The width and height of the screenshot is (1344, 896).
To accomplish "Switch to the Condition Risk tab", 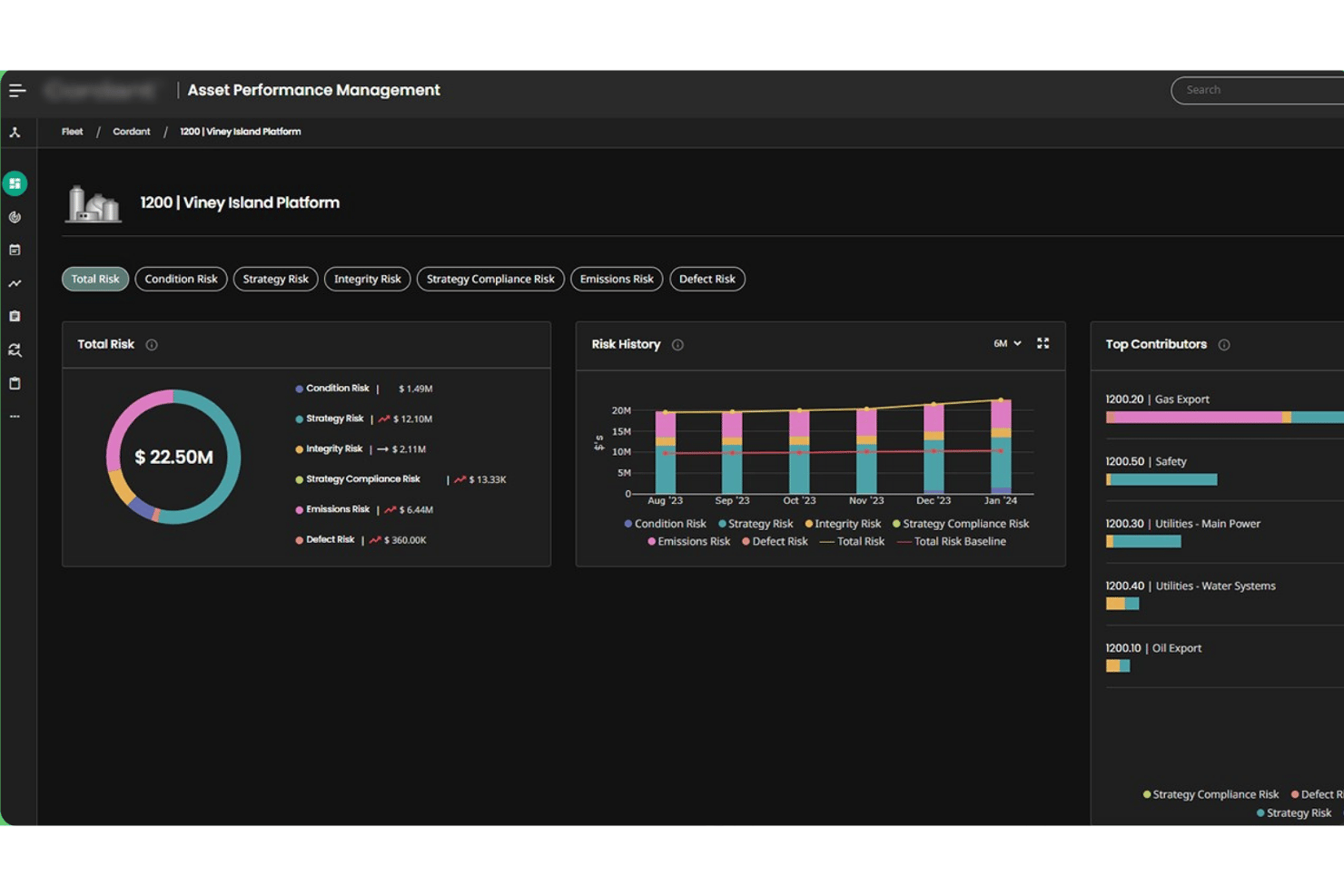I will tap(181, 279).
